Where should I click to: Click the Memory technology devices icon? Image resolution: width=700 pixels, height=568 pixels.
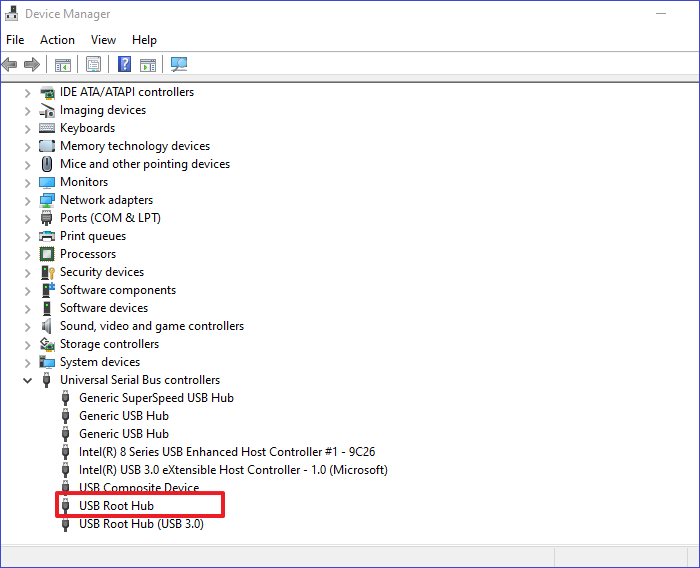47,146
